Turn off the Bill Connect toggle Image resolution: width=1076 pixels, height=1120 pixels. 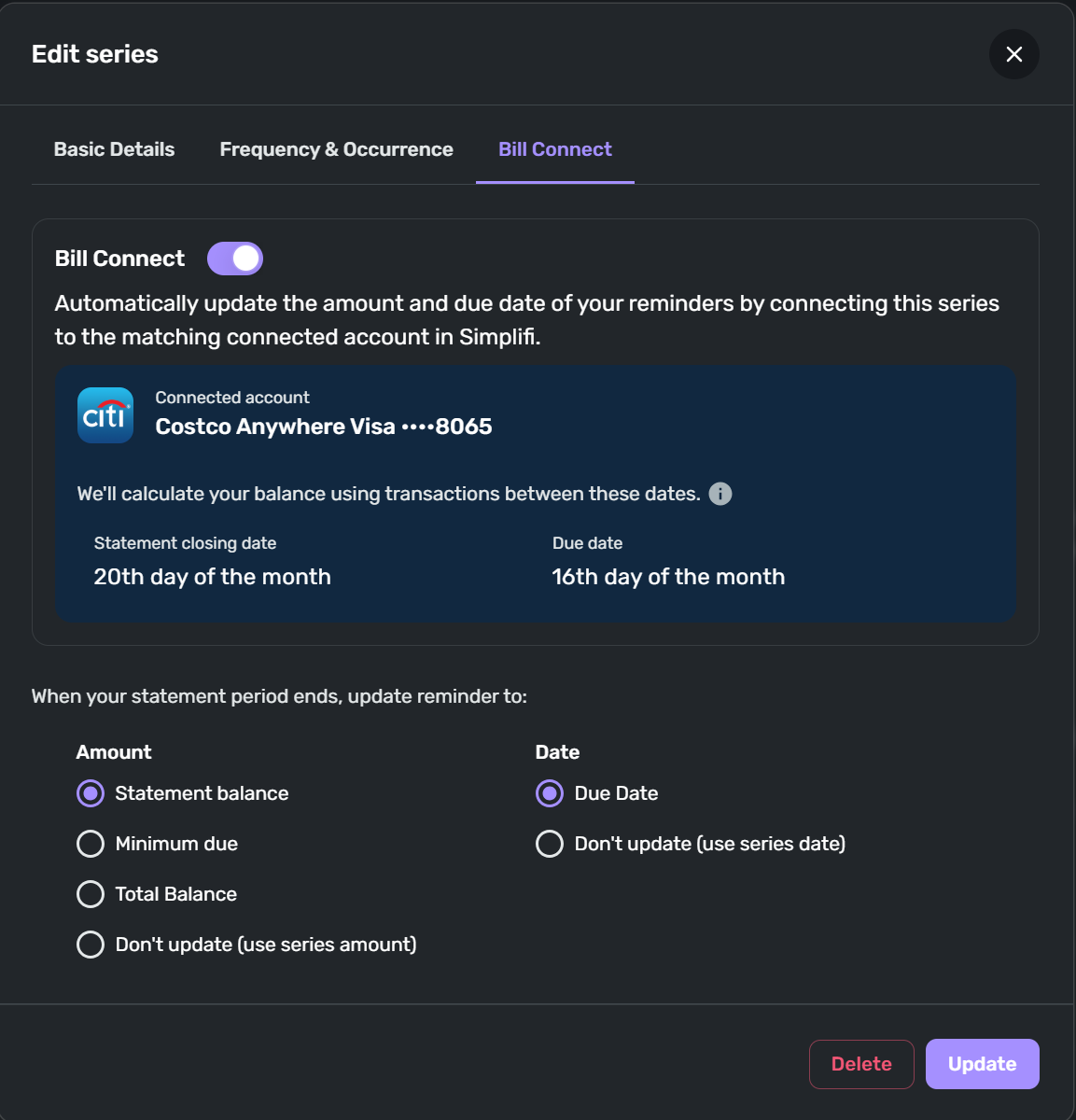(235, 259)
